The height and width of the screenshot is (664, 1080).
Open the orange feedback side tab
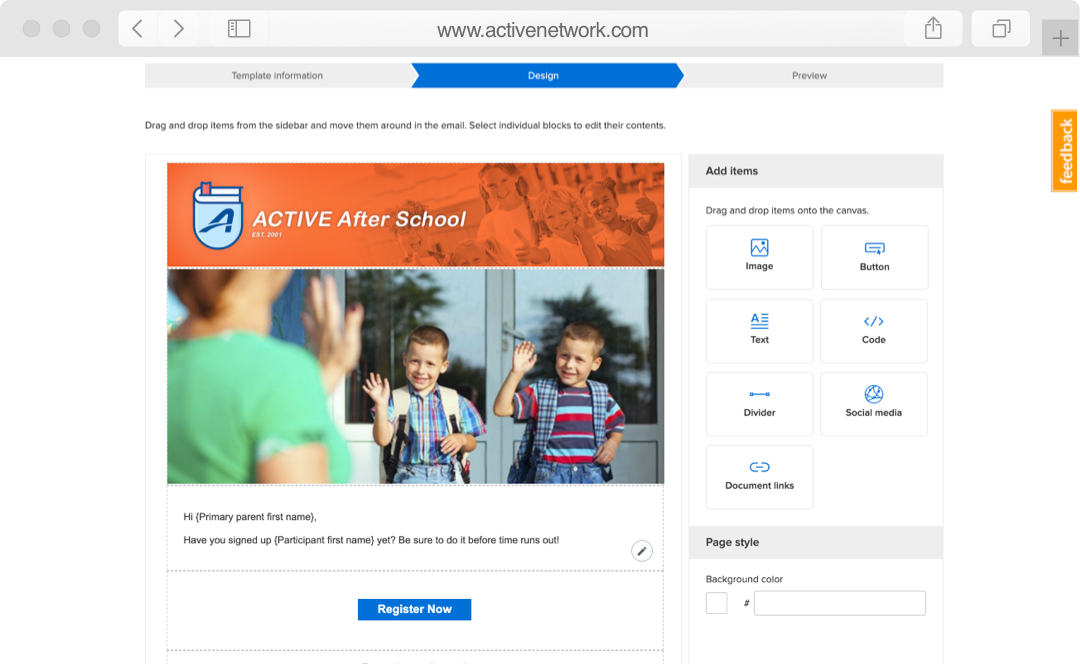1065,151
